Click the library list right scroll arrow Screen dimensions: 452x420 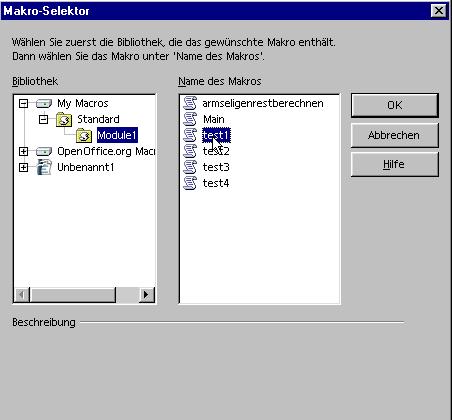[x=146, y=295]
